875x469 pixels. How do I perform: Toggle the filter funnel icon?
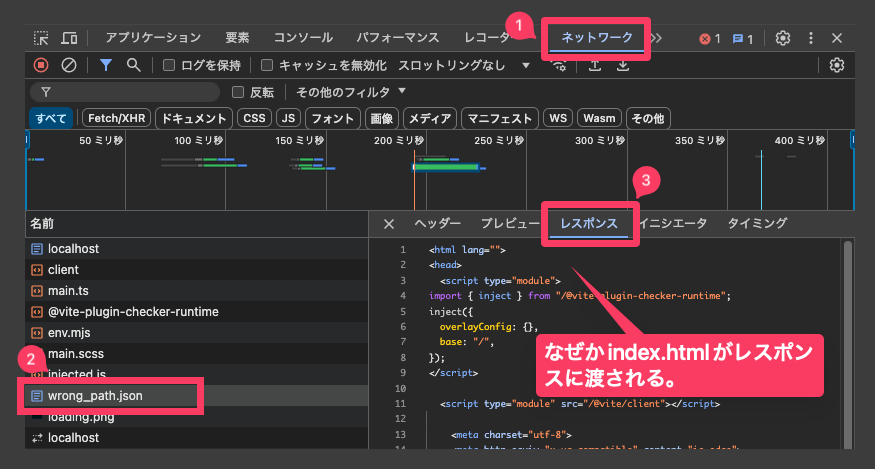(x=105, y=65)
